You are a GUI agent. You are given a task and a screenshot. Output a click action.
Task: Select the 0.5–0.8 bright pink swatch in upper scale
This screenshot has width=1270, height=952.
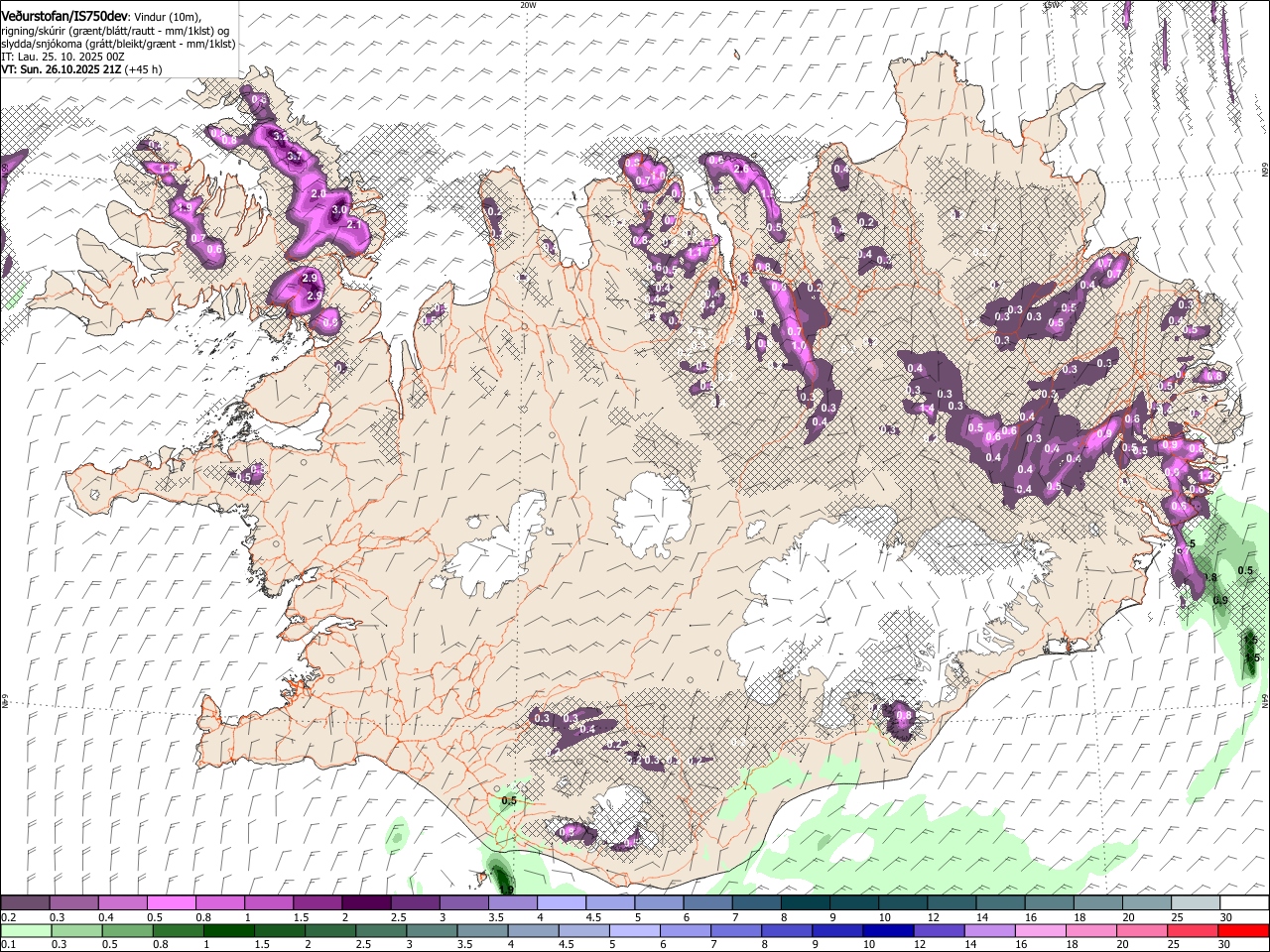coord(171,903)
